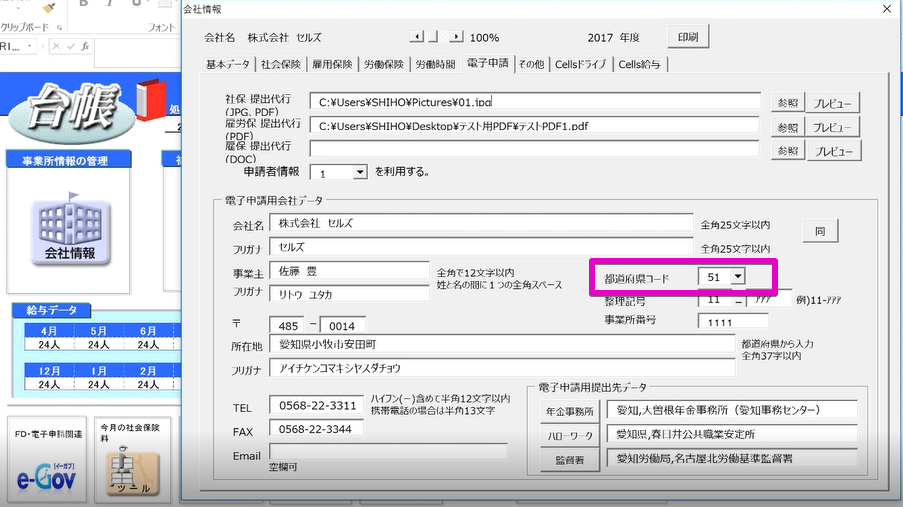Click into the Email input field
Screen dimensions: 903x507
388,451
